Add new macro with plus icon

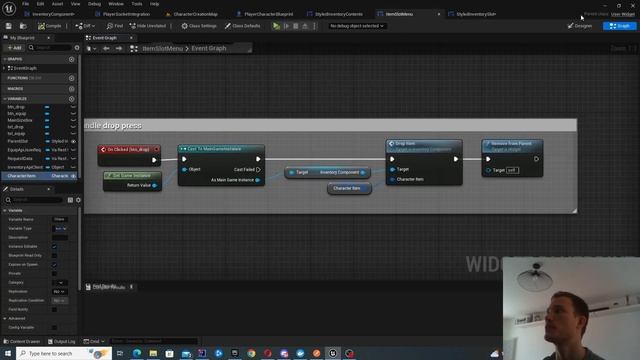(x=71, y=89)
